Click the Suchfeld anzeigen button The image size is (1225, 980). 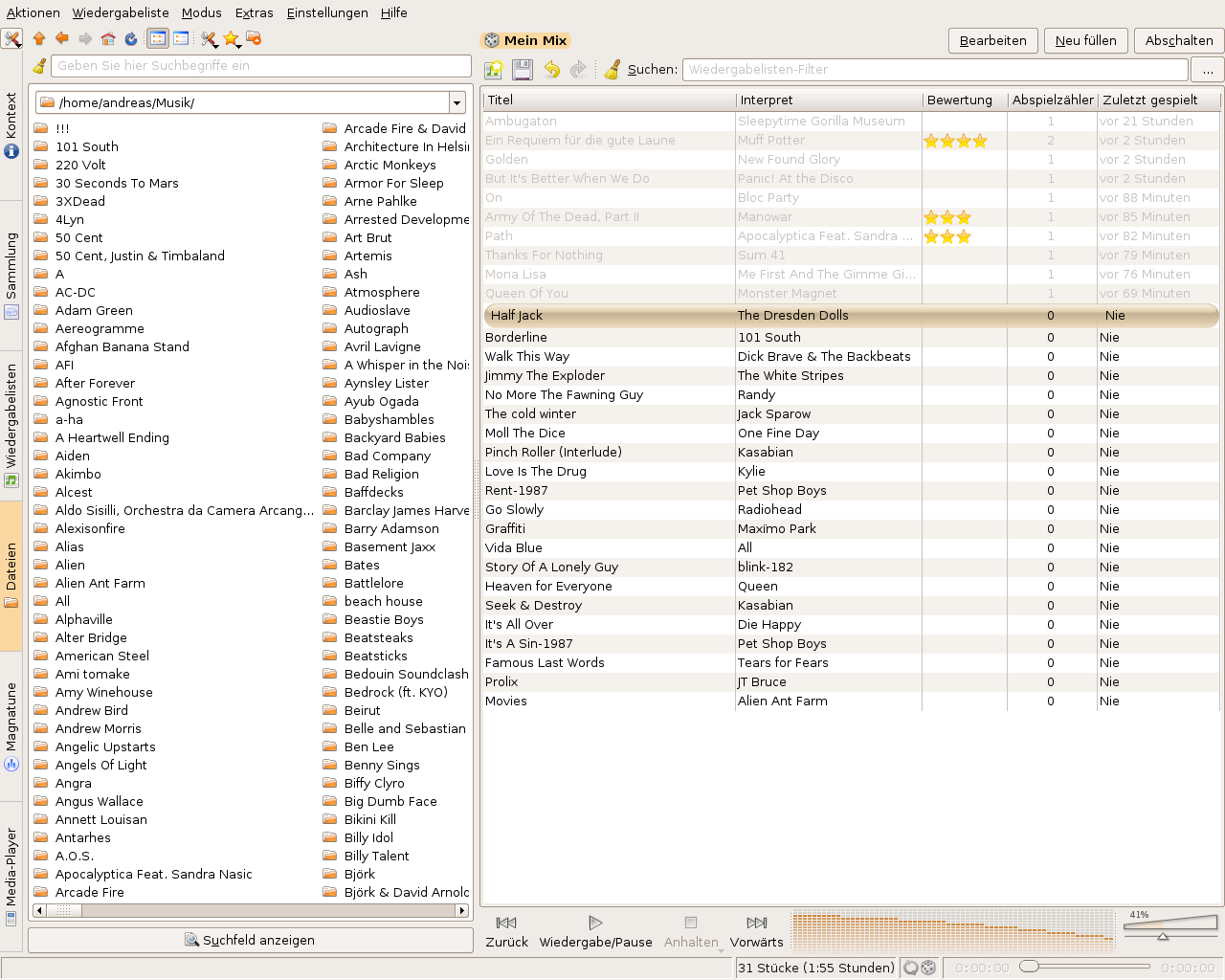pyautogui.click(x=251, y=940)
